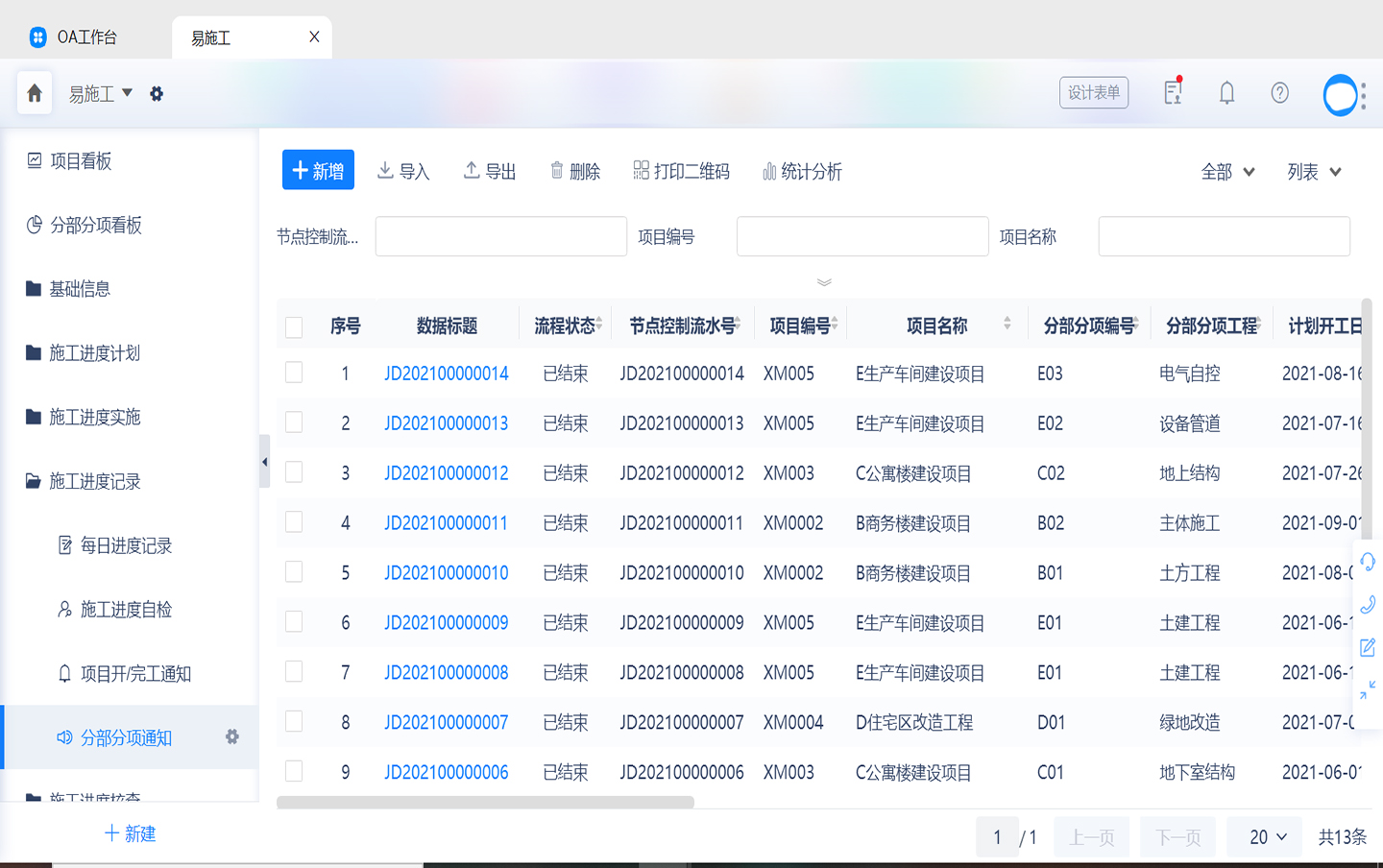1383x868 pixels.
Task: Click 打印二维码 QR print toolbar item
Action: tap(682, 171)
